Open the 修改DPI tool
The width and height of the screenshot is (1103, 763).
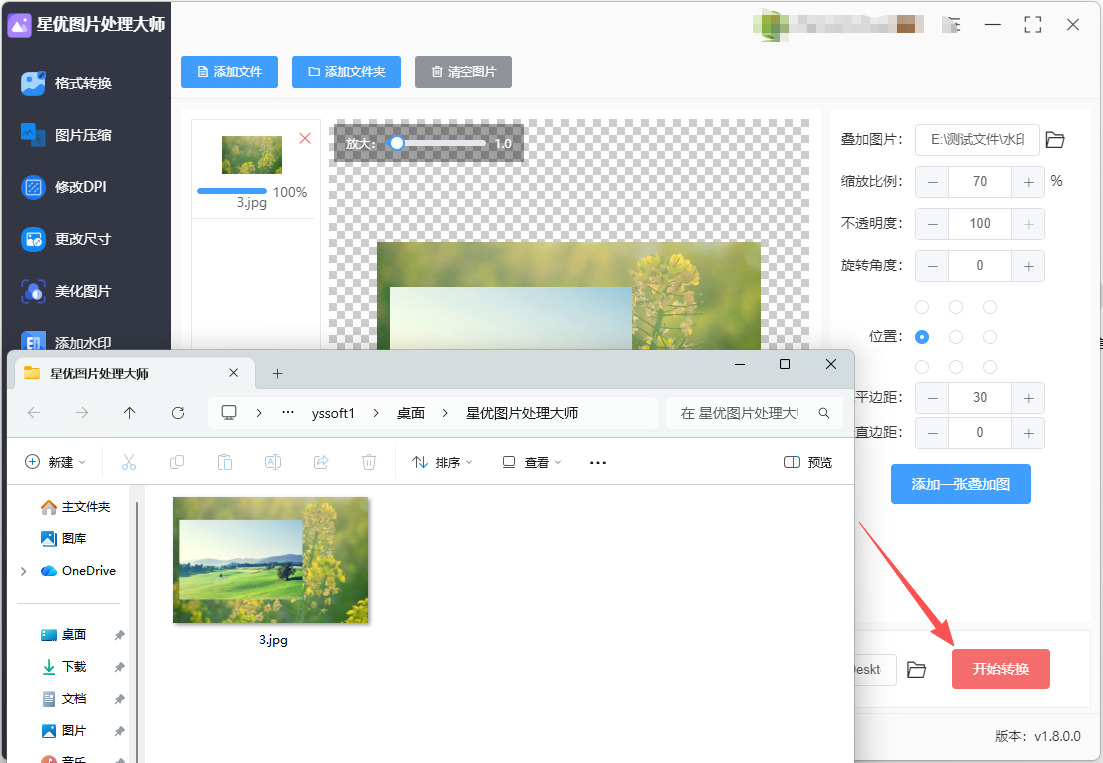click(x=65, y=187)
